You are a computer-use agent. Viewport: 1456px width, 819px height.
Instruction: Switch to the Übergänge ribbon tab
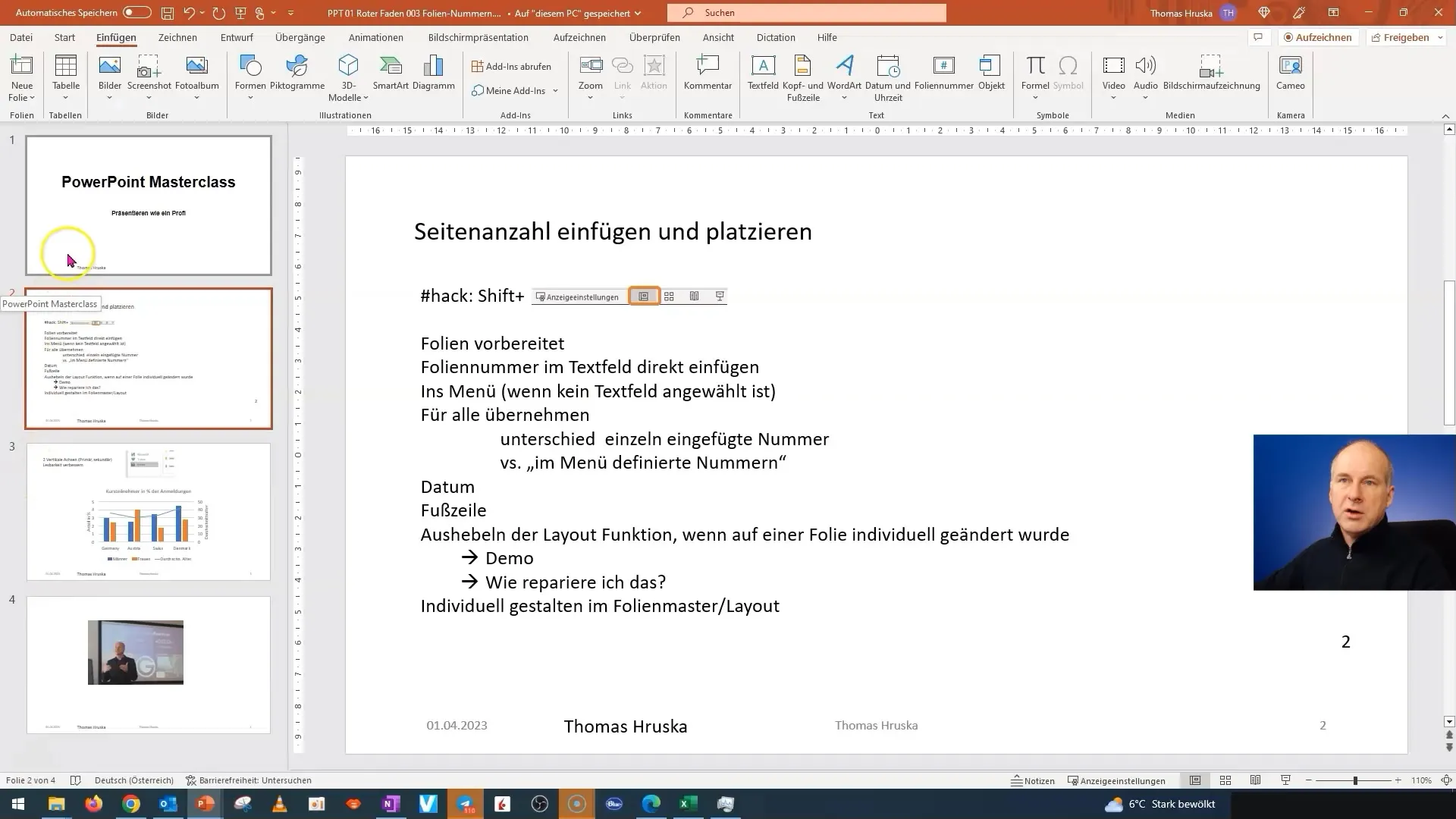click(300, 37)
